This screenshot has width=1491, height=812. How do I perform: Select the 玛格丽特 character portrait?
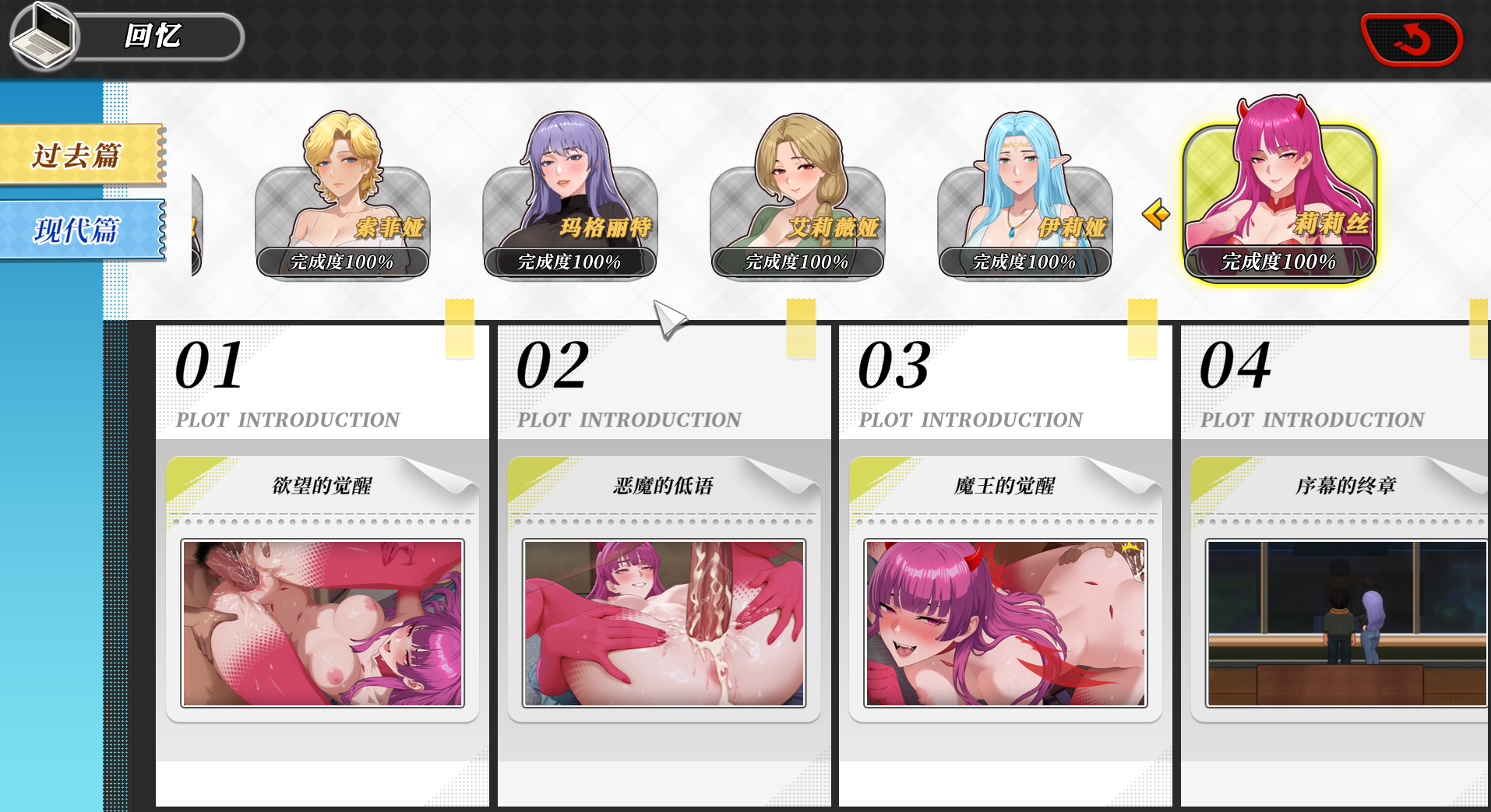570,195
